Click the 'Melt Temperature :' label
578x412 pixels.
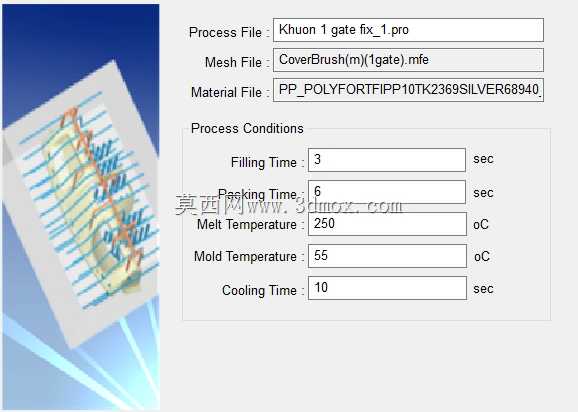(250, 224)
